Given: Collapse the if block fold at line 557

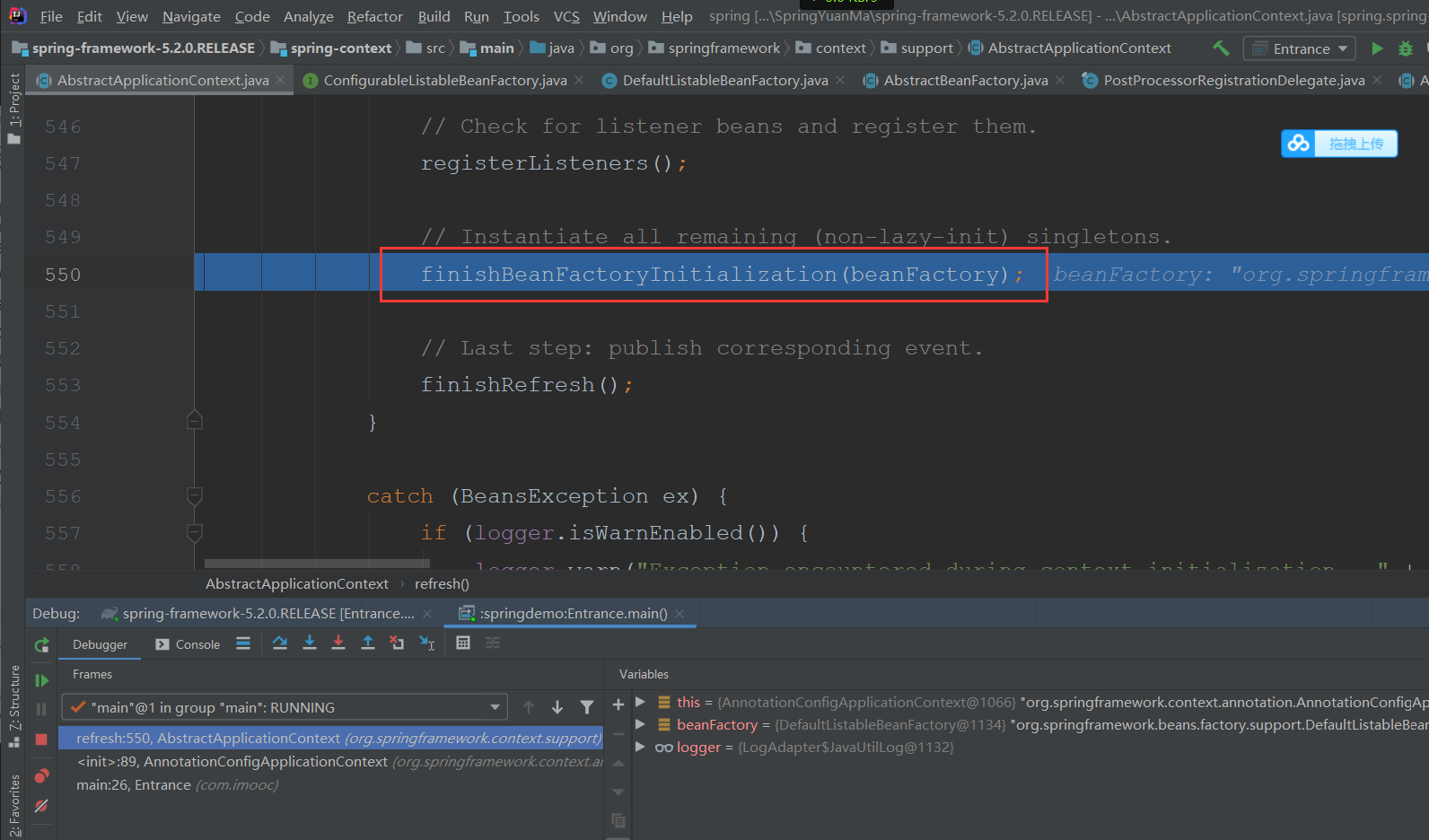Looking at the screenshot, I should click(x=194, y=533).
